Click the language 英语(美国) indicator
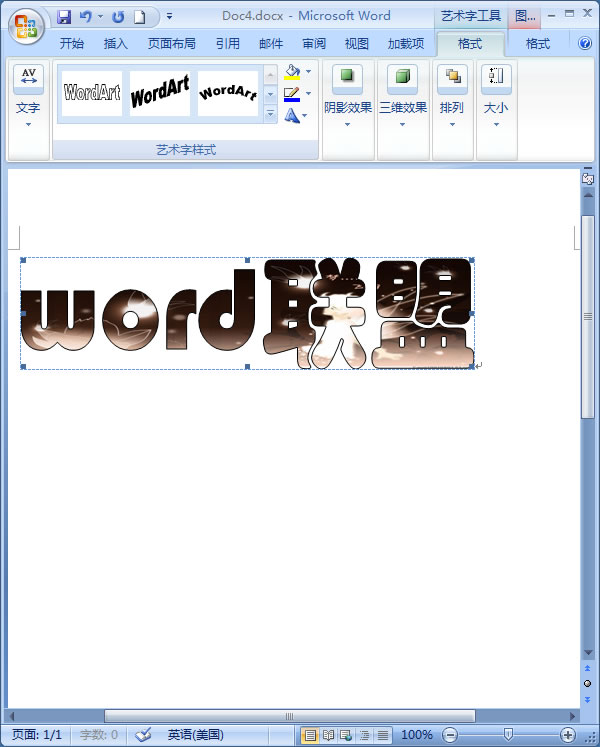This screenshot has height=747, width=600. pyautogui.click(x=195, y=735)
